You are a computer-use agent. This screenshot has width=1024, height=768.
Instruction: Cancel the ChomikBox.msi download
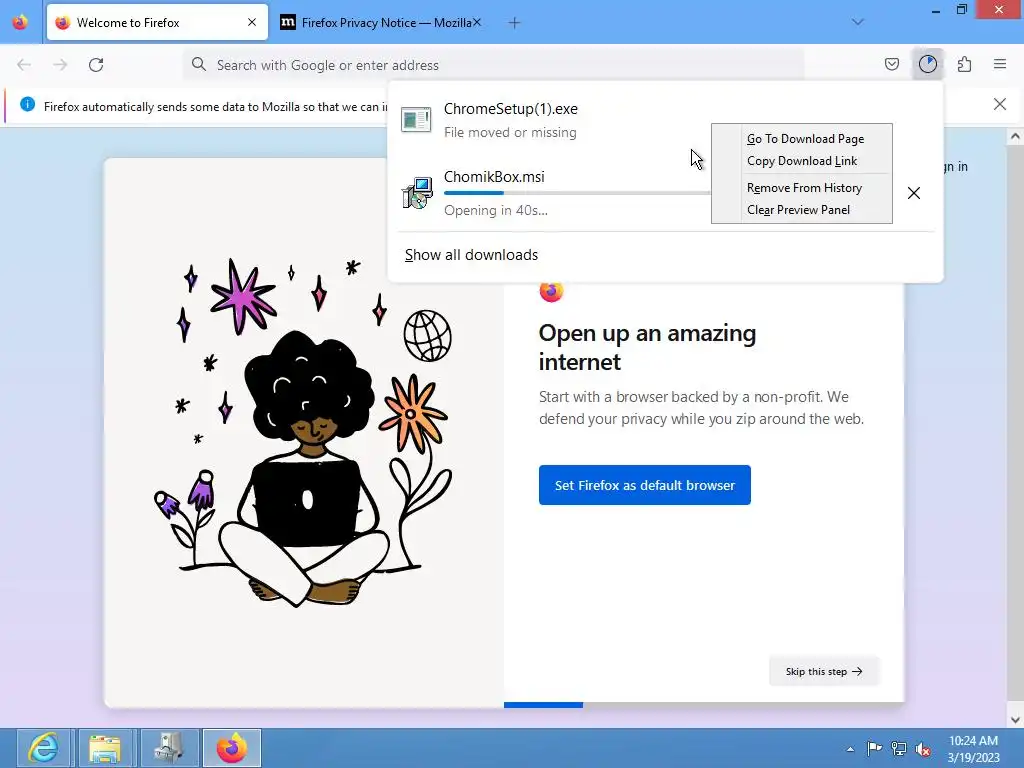pos(914,193)
